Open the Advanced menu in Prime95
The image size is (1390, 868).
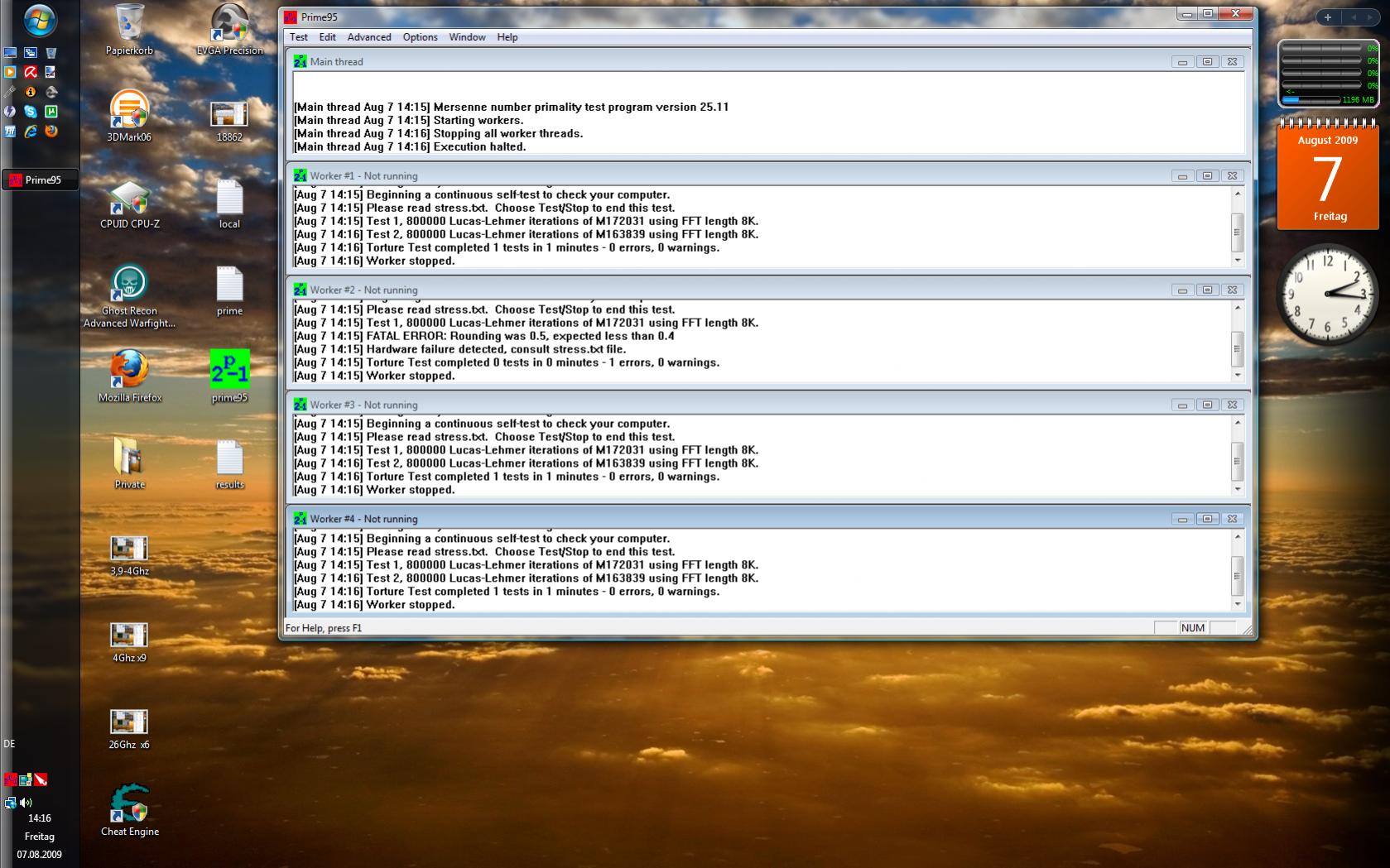pyautogui.click(x=369, y=37)
